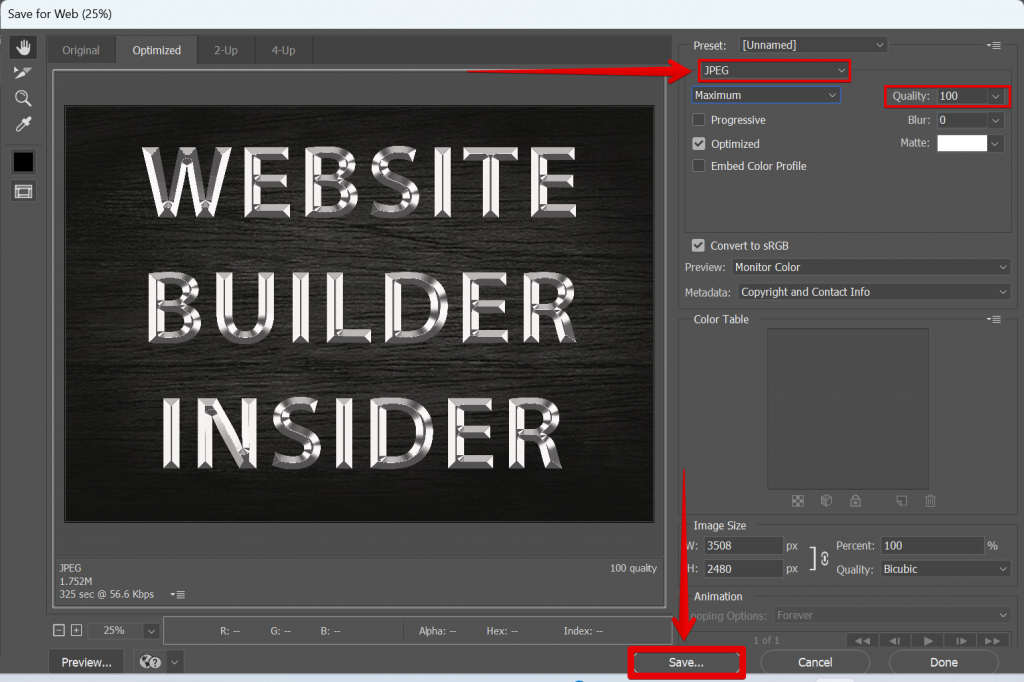Click the Save button
Viewport: 1024px width, 682px height.
tap(686, 662)
